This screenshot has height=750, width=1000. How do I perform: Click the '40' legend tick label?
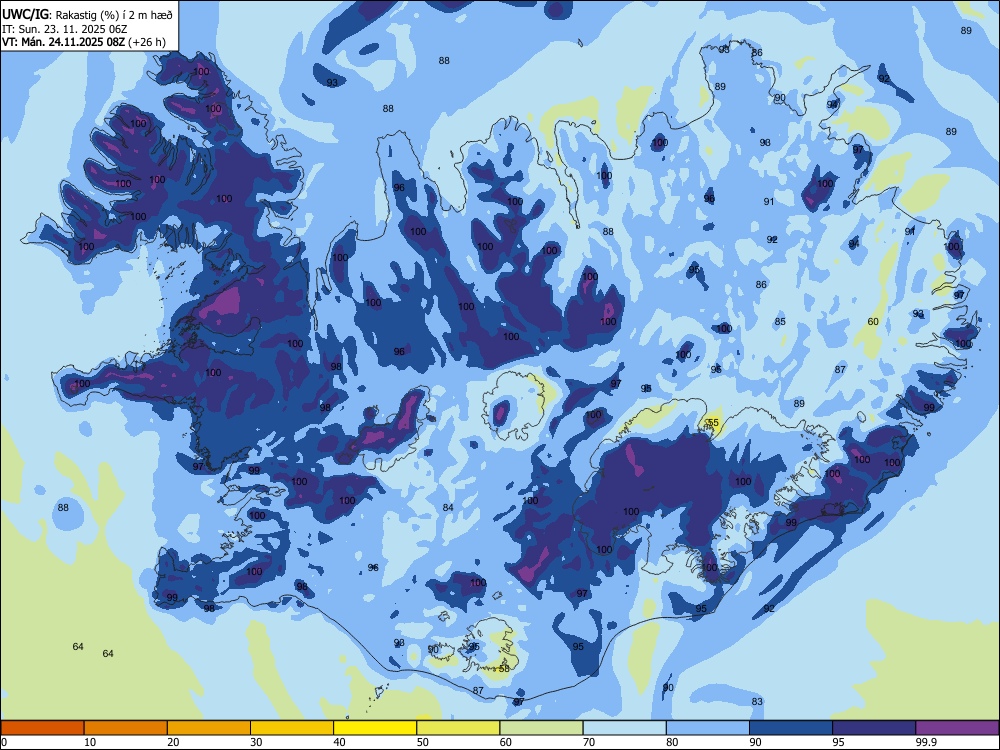click(339, 742)
